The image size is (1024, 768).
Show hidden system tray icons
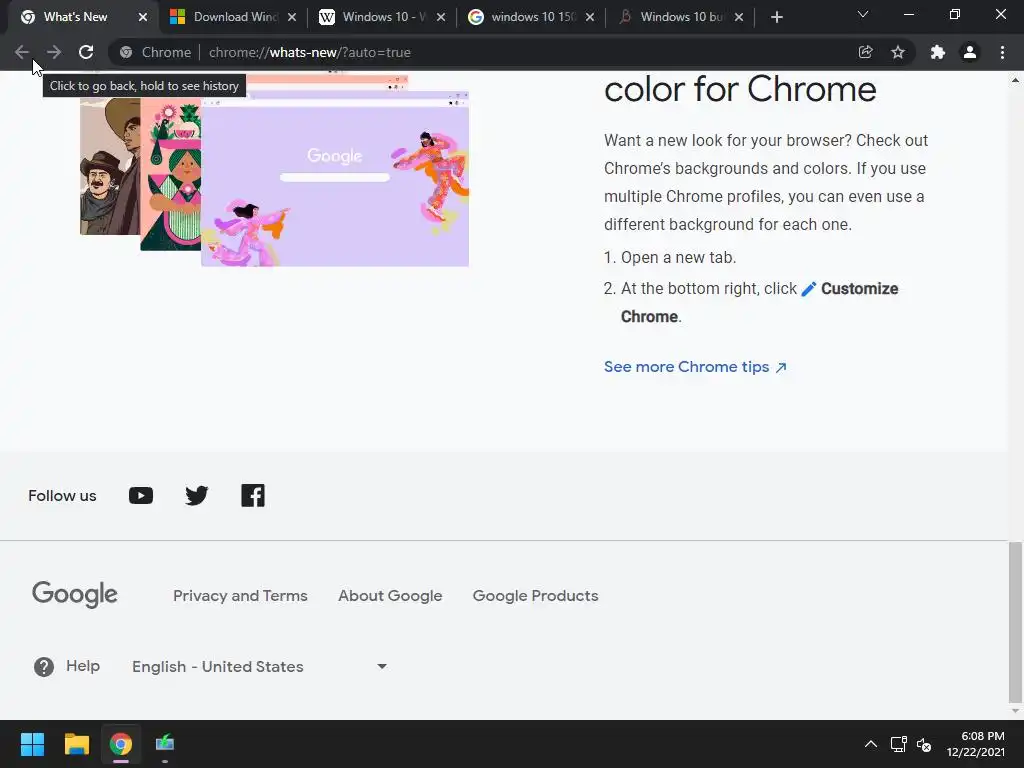[871, 744]
